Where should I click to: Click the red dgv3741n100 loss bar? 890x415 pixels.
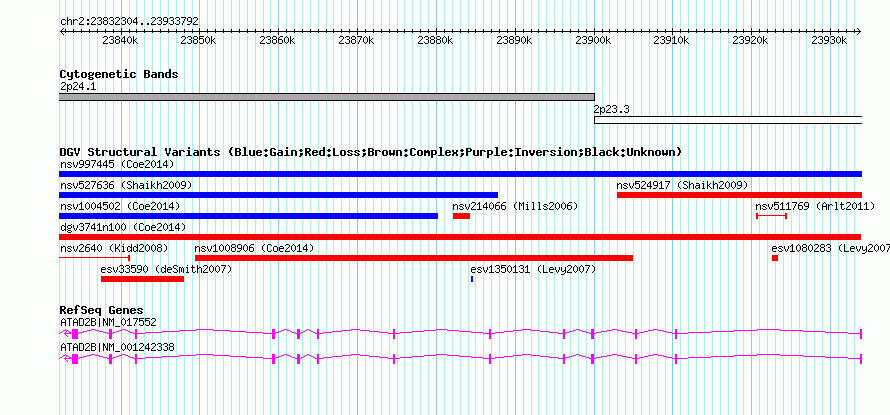click(460, 237)
